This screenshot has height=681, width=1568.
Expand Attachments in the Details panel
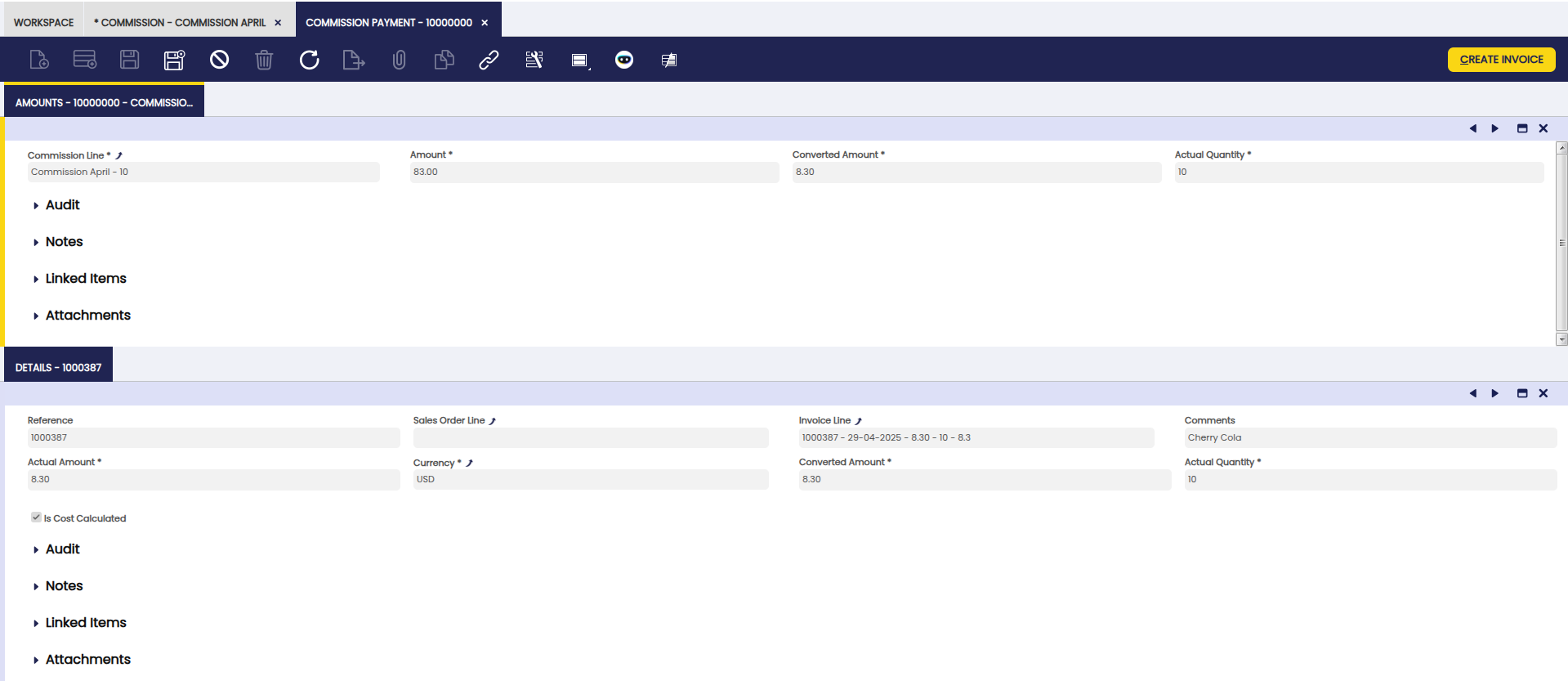[x=87, y=660]
